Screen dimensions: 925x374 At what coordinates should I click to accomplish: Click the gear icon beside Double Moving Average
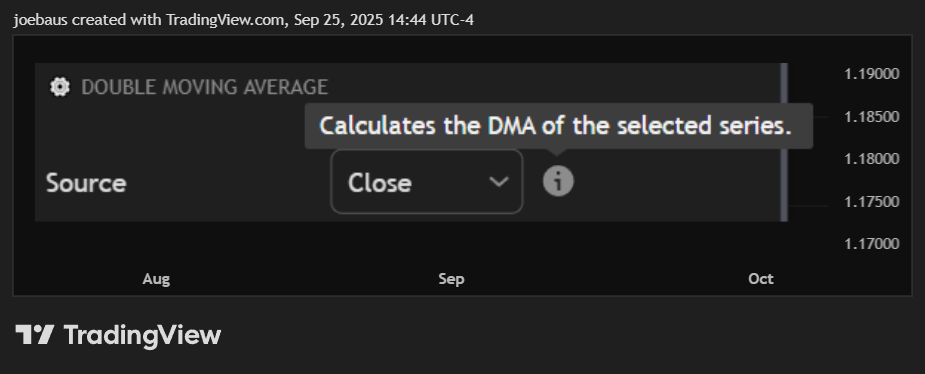click(60, 87)
